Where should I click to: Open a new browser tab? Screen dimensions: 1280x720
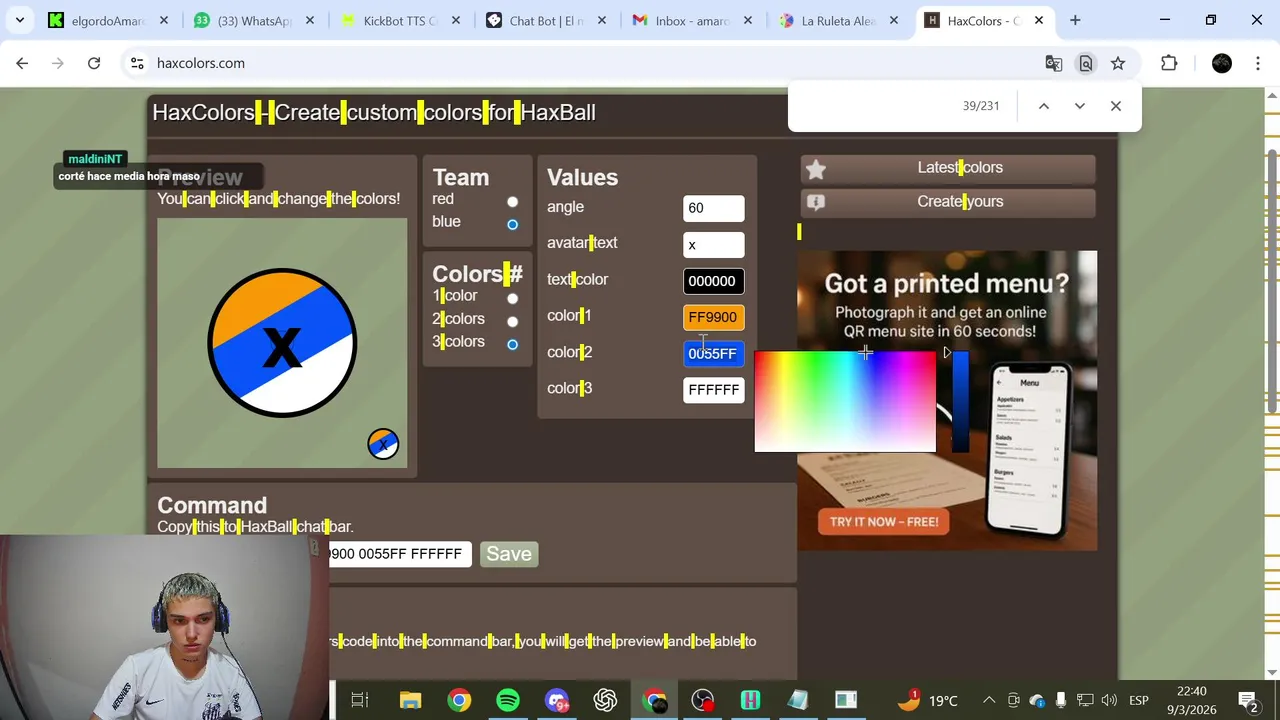coord(1075,20)
